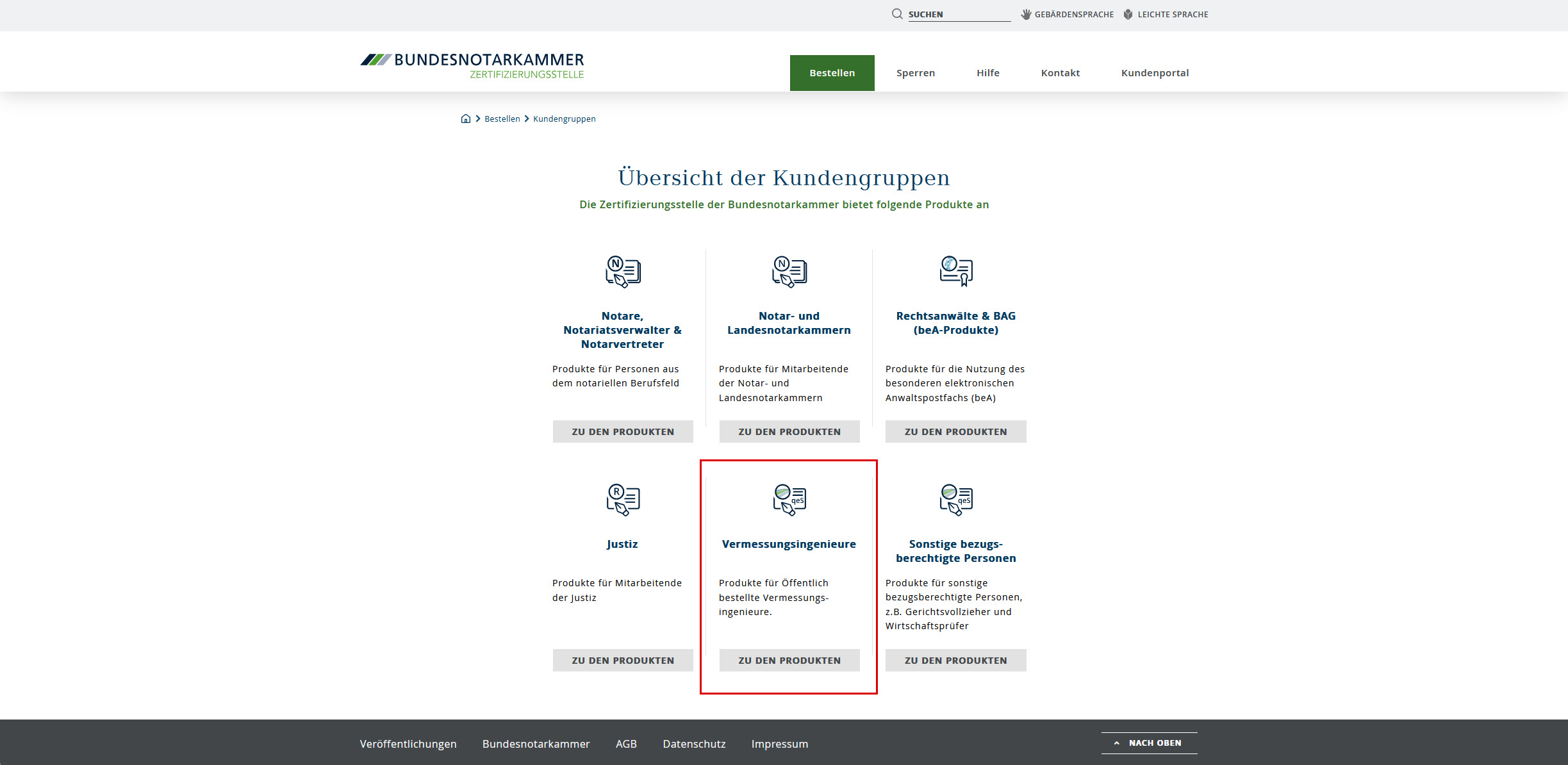Click Zu den Produkten under Notare
This screenshot has width=1568, height=765.
(623, 432)
